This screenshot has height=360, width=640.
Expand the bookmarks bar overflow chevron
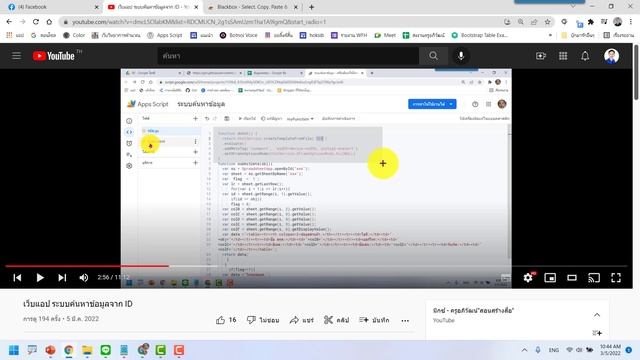click(x=550, y=35)
